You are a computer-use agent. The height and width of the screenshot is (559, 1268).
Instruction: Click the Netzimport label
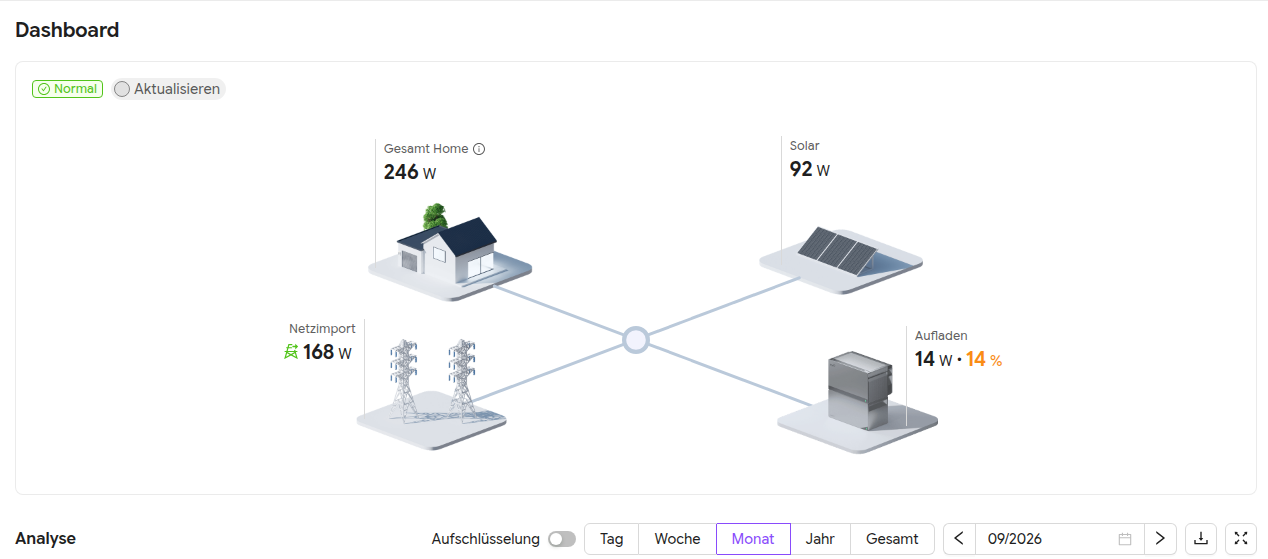[x=321, y=328]
